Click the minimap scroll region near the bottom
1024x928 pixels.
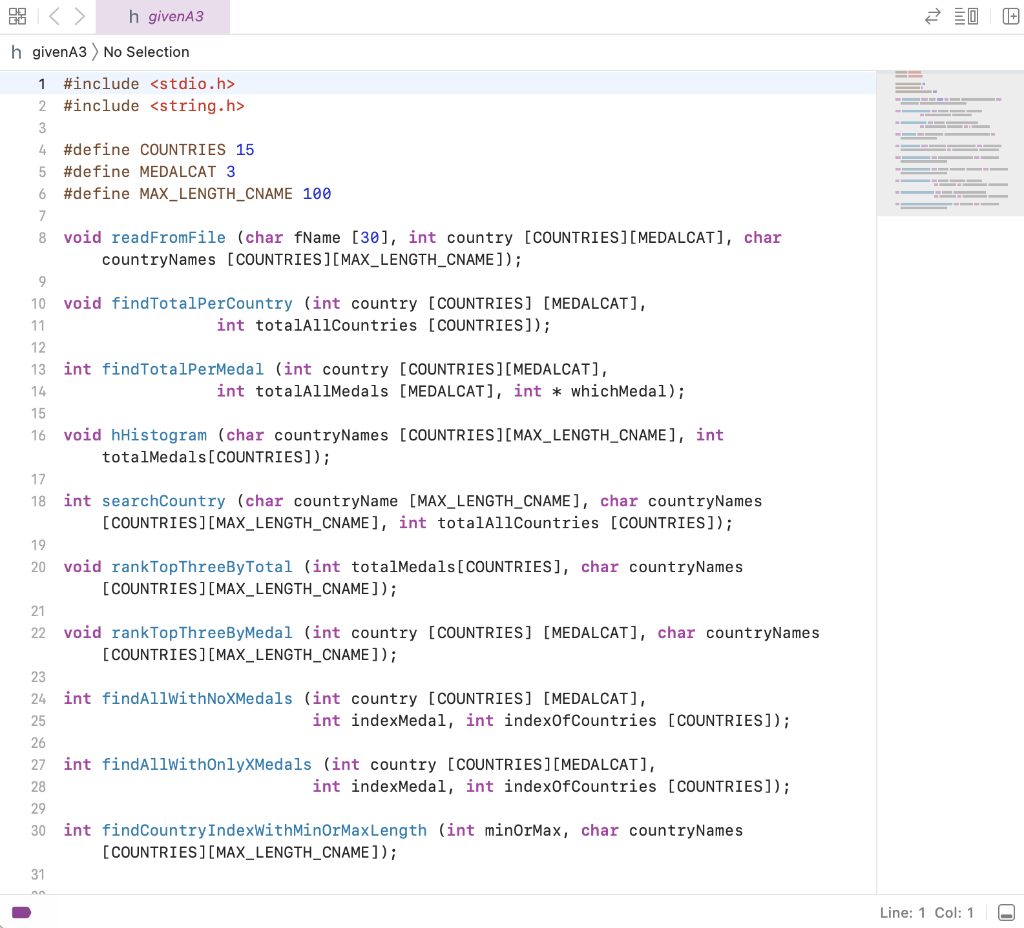coord(950,200)
